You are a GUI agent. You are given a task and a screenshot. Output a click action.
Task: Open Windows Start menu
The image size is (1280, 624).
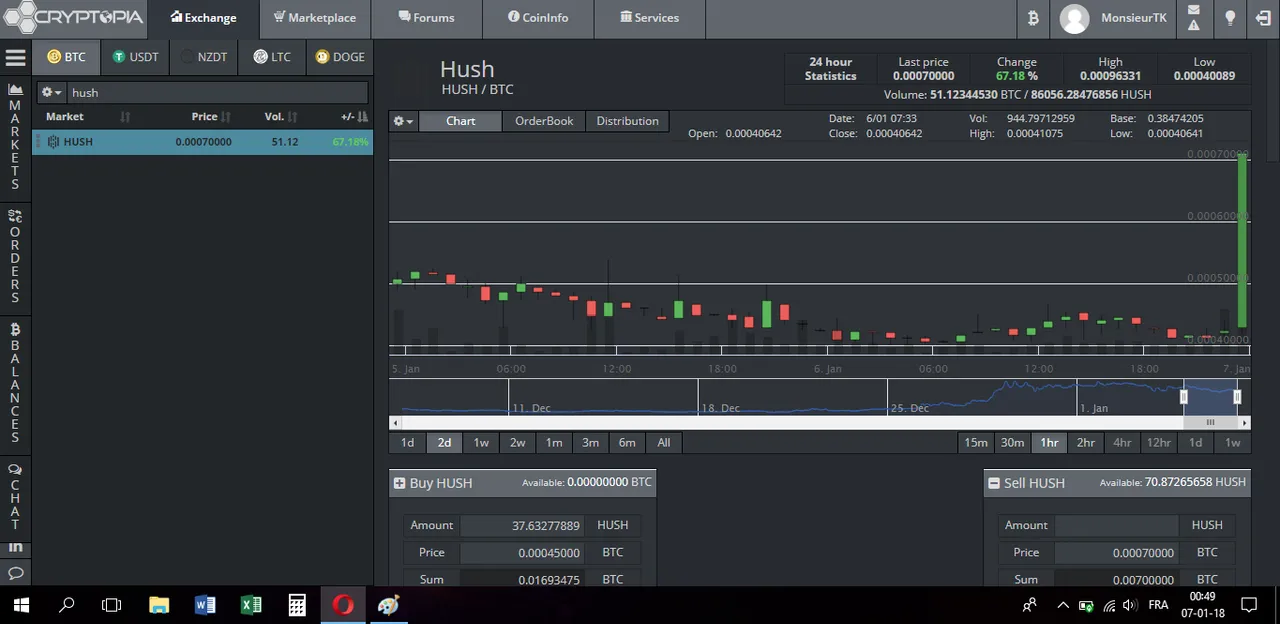tap(21, 605)
